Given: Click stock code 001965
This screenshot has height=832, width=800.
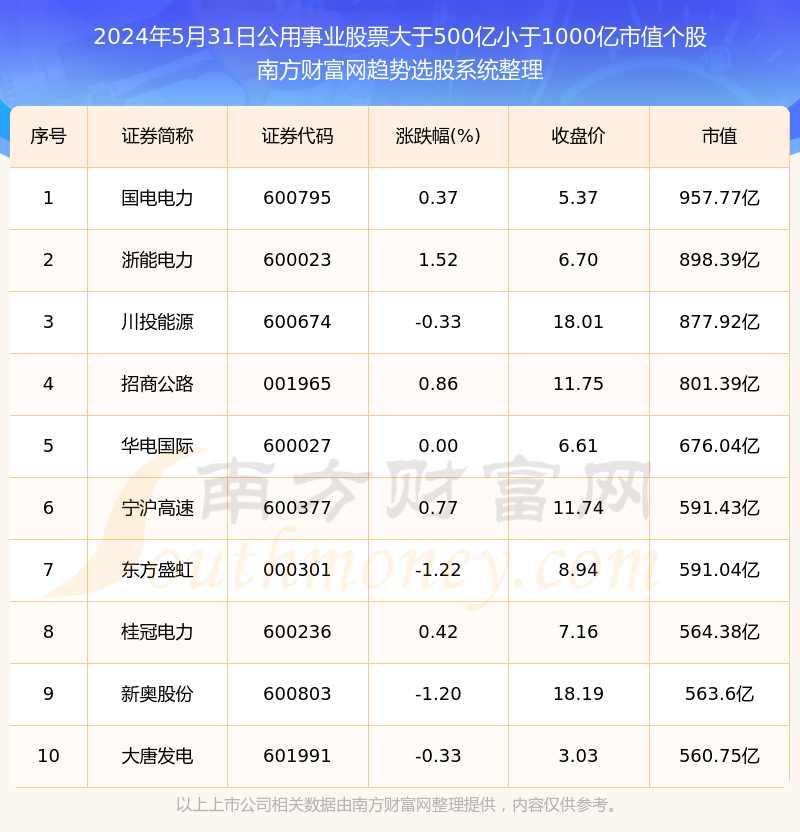Looking at the screenshot, I should click(x=297, y=384).
